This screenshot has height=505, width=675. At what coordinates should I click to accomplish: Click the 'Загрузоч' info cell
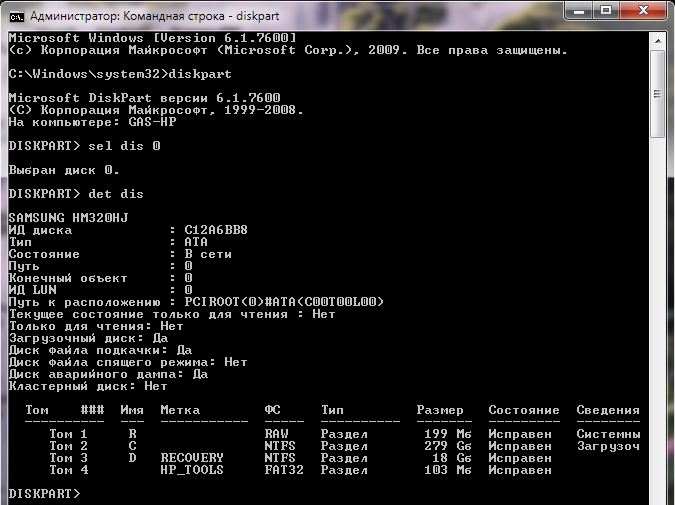click(608, 446)
